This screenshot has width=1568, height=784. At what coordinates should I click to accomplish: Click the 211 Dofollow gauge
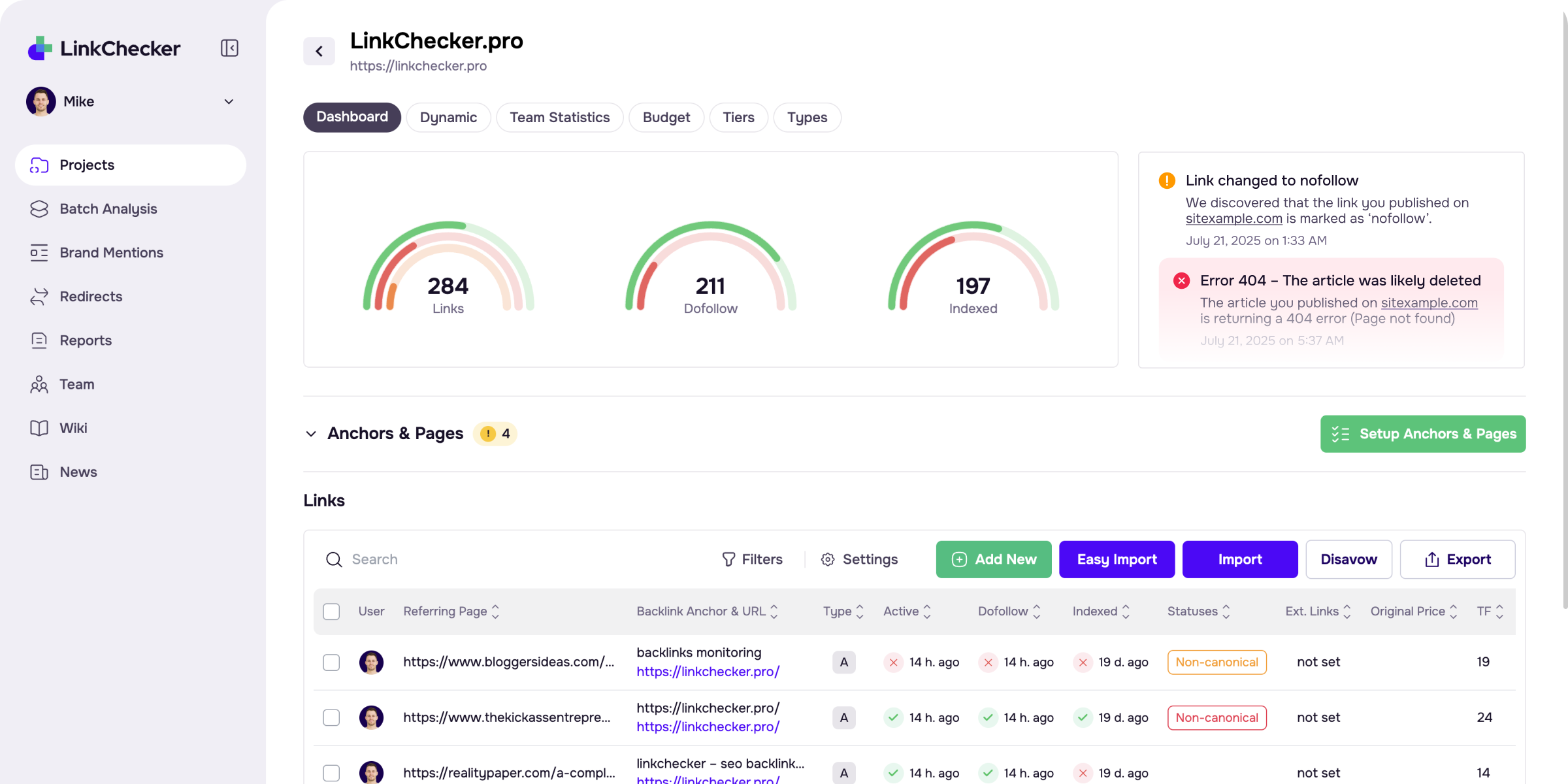point(711,268)
